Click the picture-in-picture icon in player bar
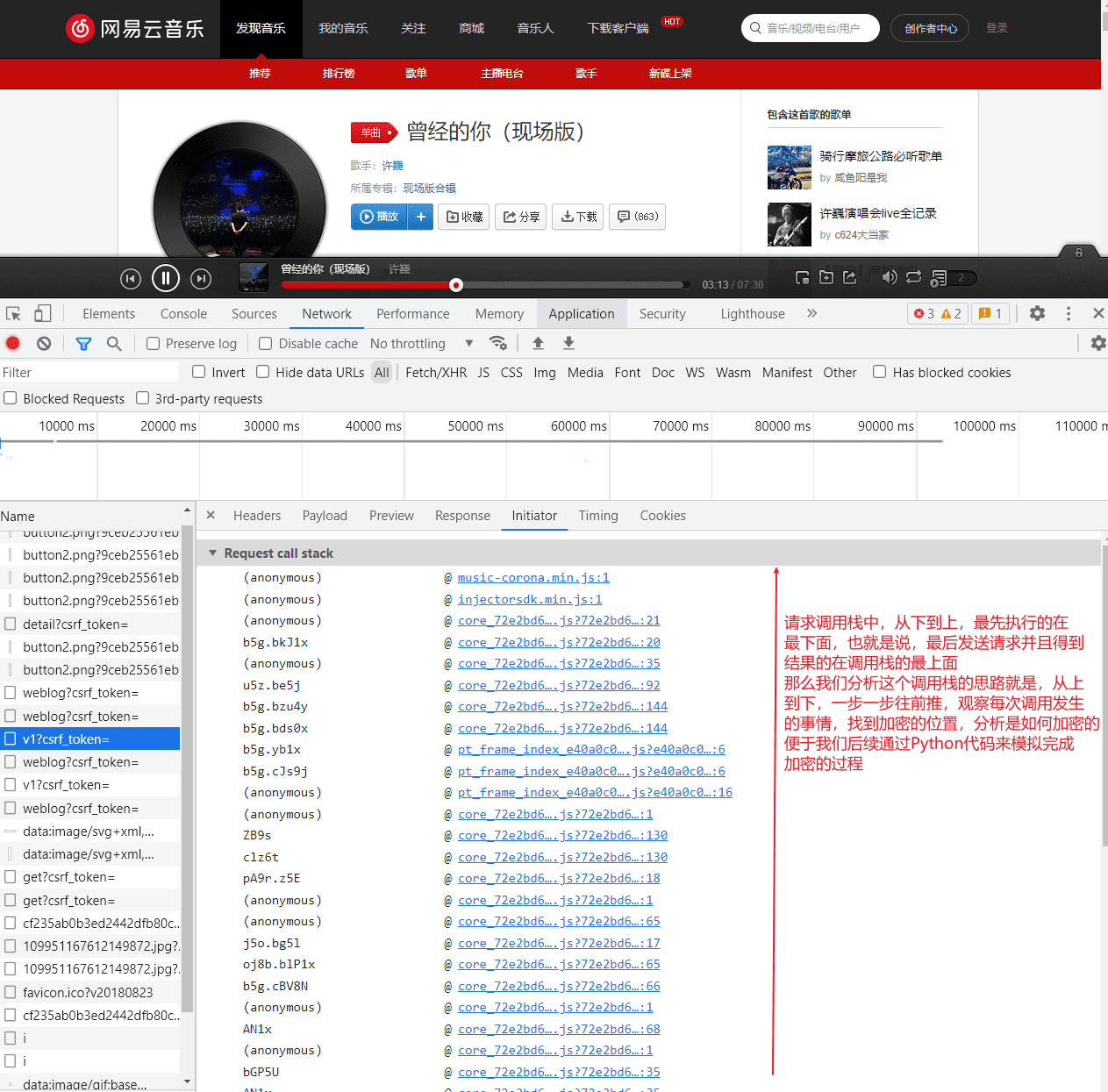This screenshot has width=1108, height=1092. [x=802, y=277]
